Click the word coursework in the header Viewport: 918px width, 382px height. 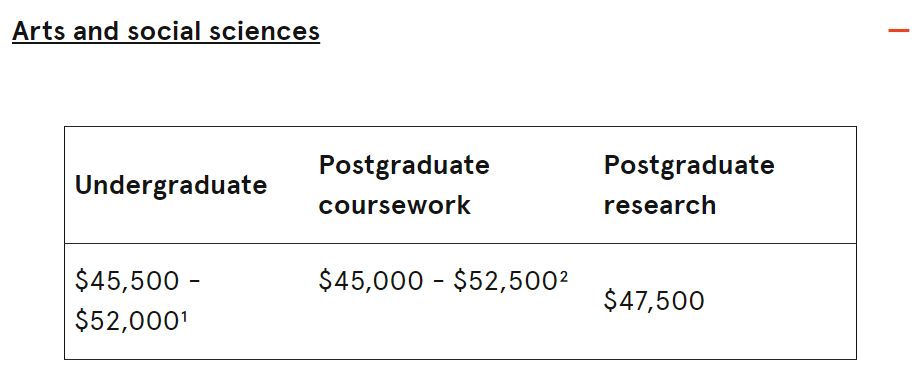[x=395, y=205]
